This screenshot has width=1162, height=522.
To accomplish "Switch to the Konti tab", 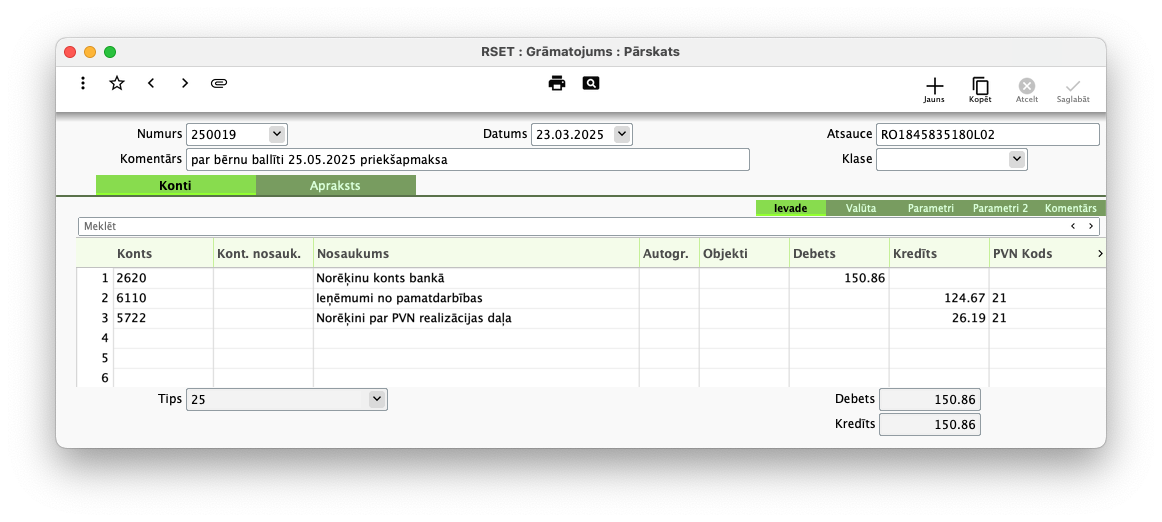I will [x=176, y=185].
